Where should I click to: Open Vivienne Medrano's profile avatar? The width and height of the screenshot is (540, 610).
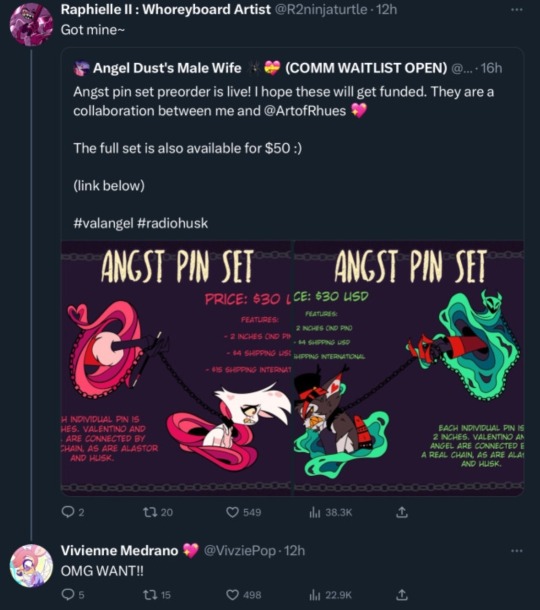point(31,566)
